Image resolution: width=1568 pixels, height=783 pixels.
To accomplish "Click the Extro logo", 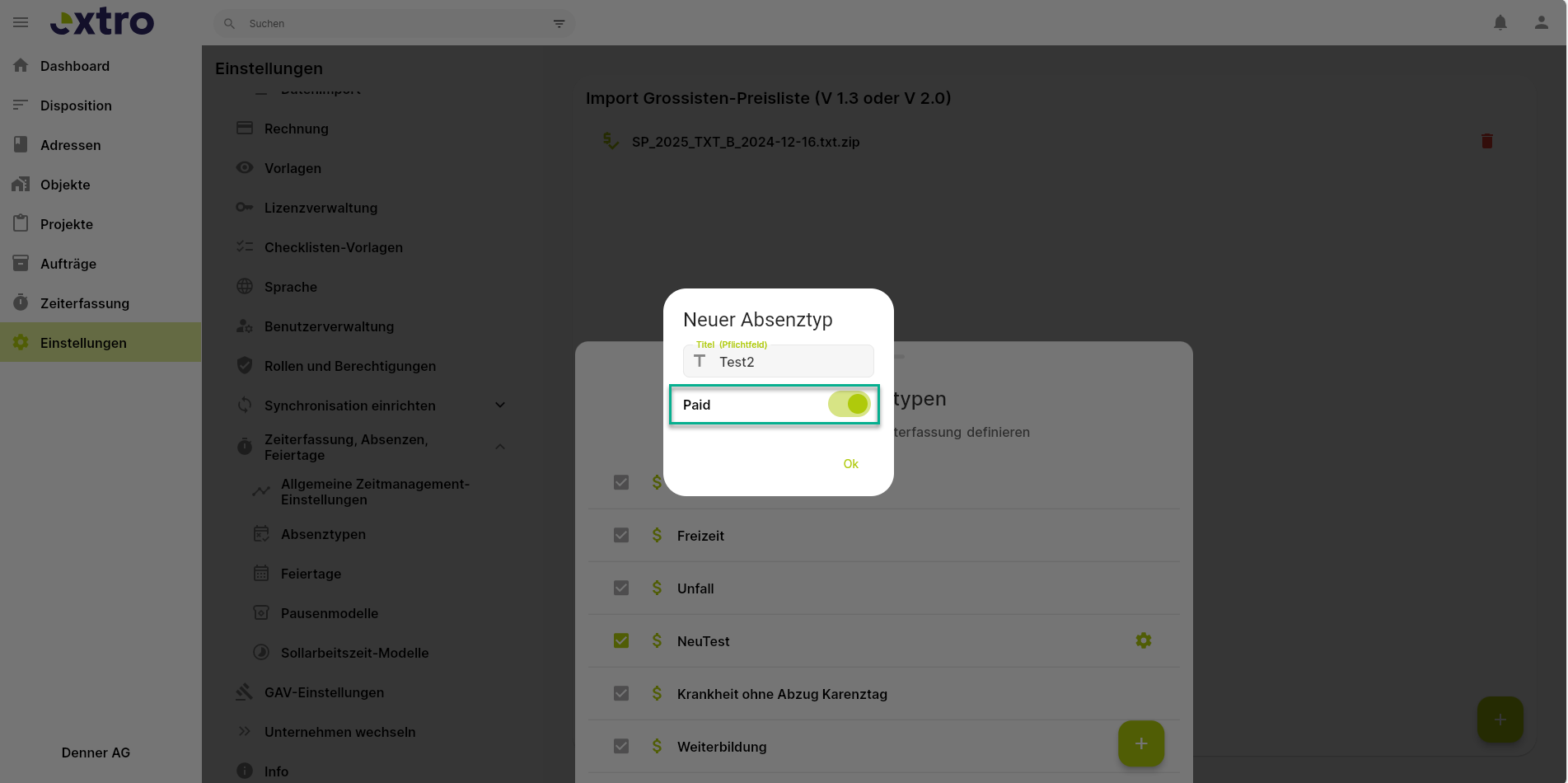I will click(x=102, y=22).
